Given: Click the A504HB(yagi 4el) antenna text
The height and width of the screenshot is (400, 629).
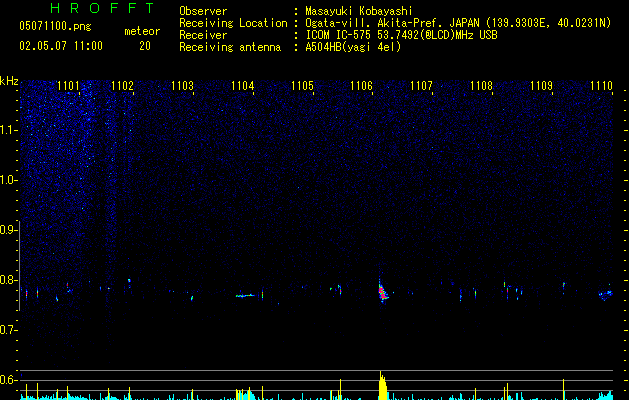Looking at the screenshot, I should [353, 47].
